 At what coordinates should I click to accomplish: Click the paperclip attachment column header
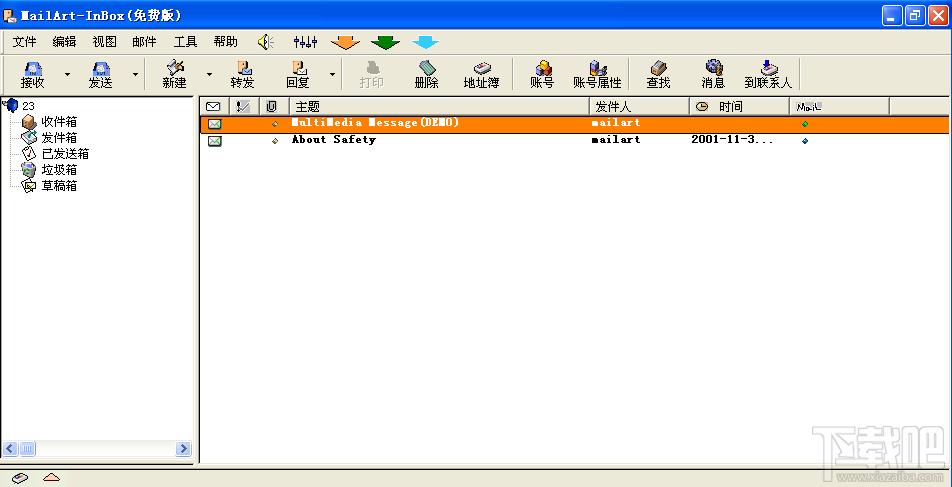pyautogui.click(x=272, y=107)
